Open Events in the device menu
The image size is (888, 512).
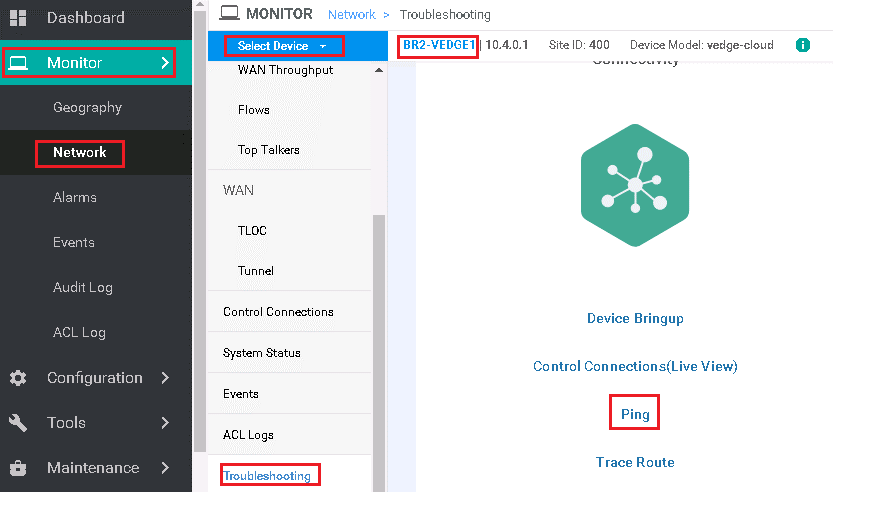coord(241,394)
